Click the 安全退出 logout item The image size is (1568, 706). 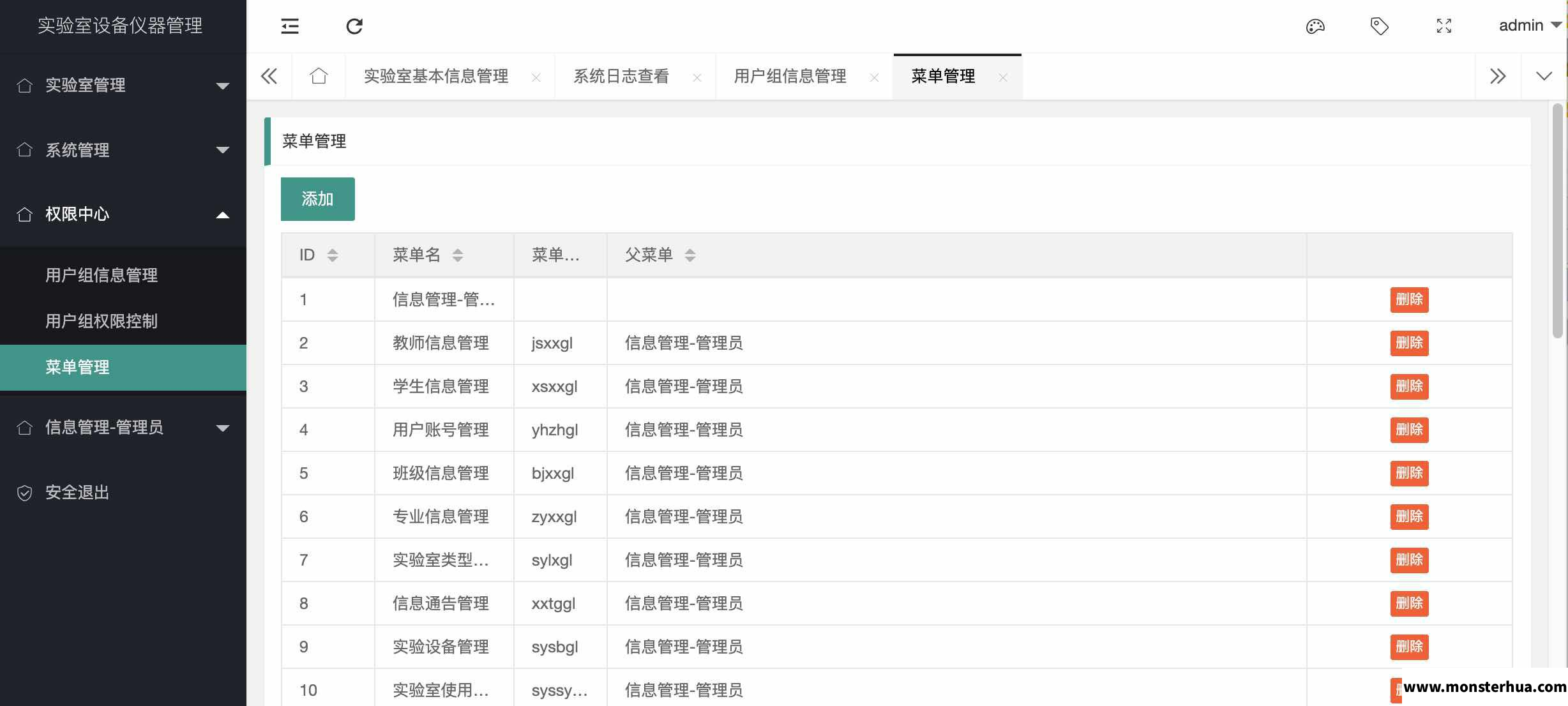pyautogui.click(x=123, y=493)
